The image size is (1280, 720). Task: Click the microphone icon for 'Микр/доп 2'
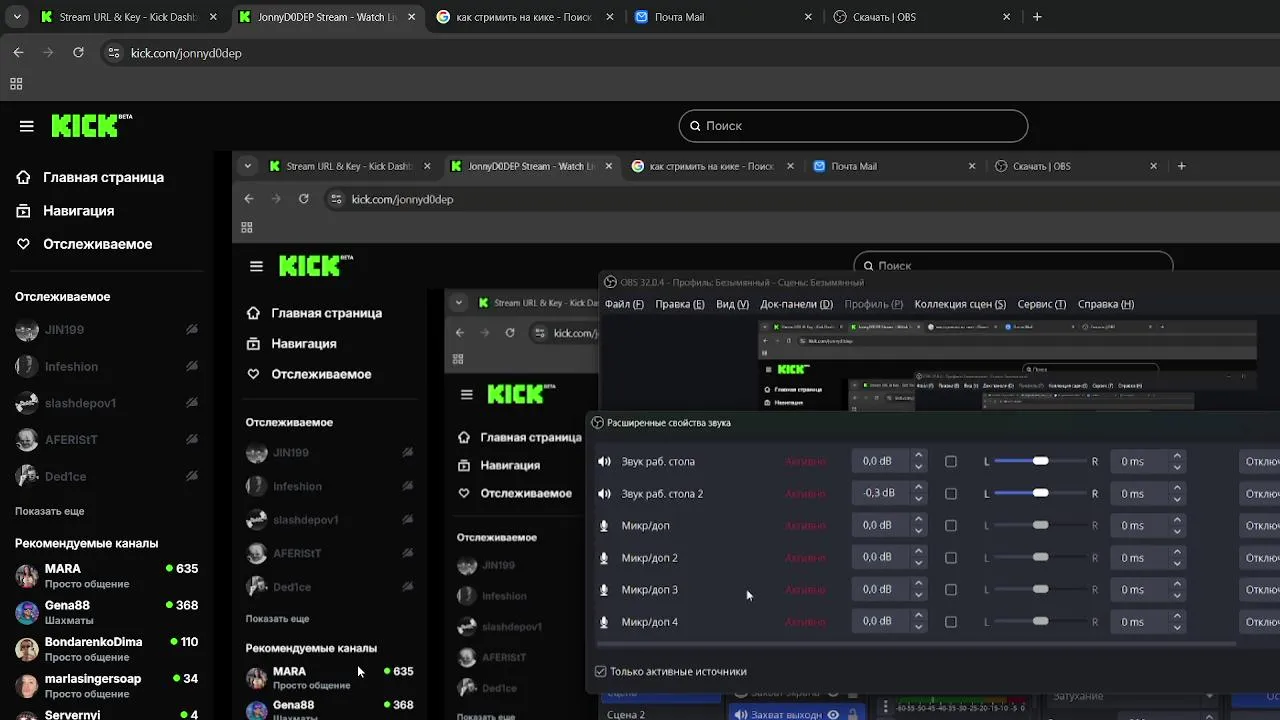604,558
